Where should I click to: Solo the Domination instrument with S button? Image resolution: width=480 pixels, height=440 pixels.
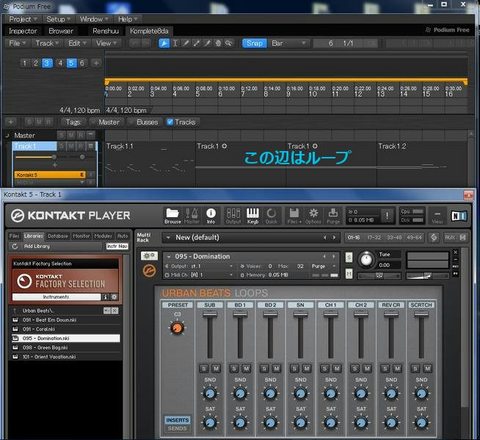point(349,257)
